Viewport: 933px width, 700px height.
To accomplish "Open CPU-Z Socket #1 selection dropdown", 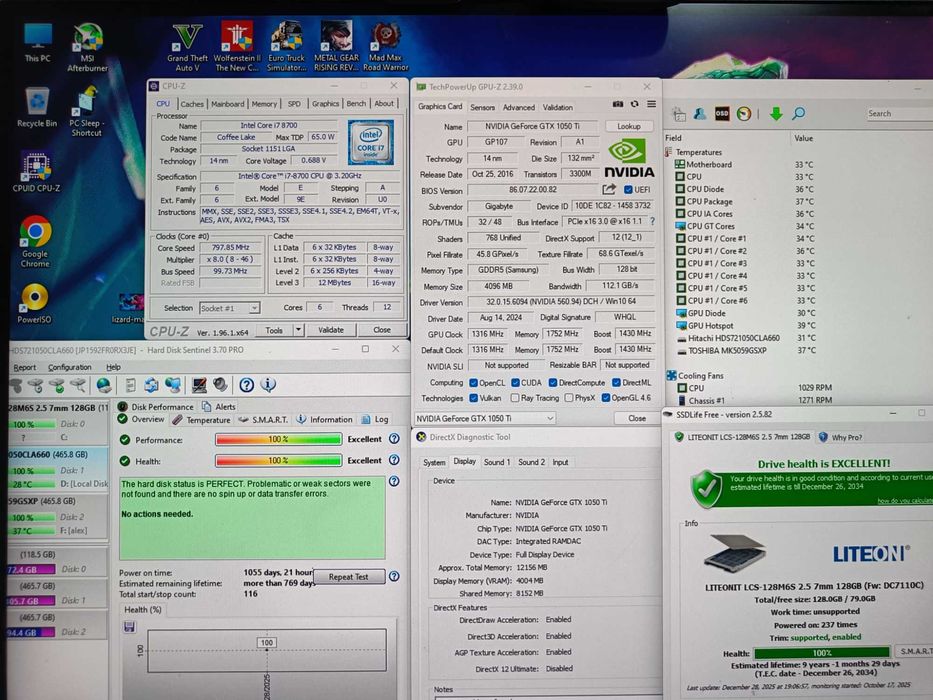I will tap(230, 308).
